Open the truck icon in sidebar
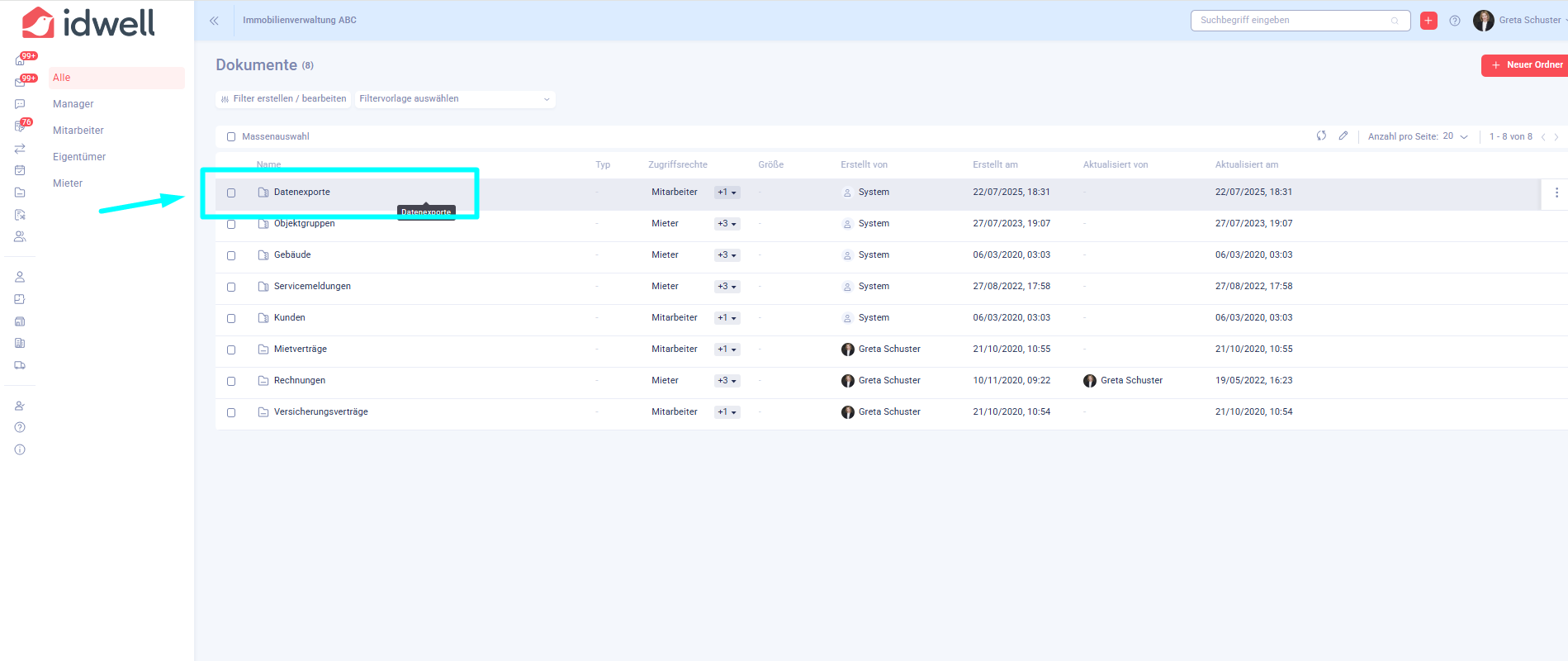The image size is (1568, 661). pyautogui.click(x=20, y=365)
